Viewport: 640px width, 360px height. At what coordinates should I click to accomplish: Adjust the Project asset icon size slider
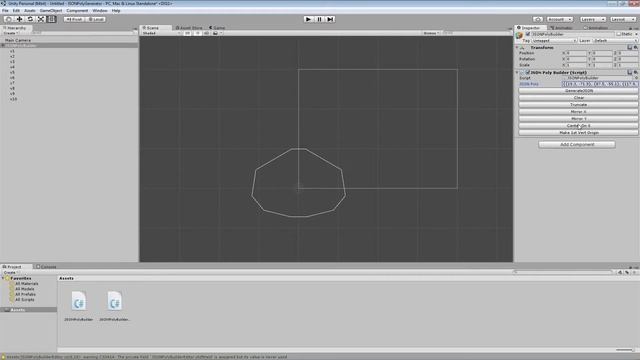[x=624, y=350]
